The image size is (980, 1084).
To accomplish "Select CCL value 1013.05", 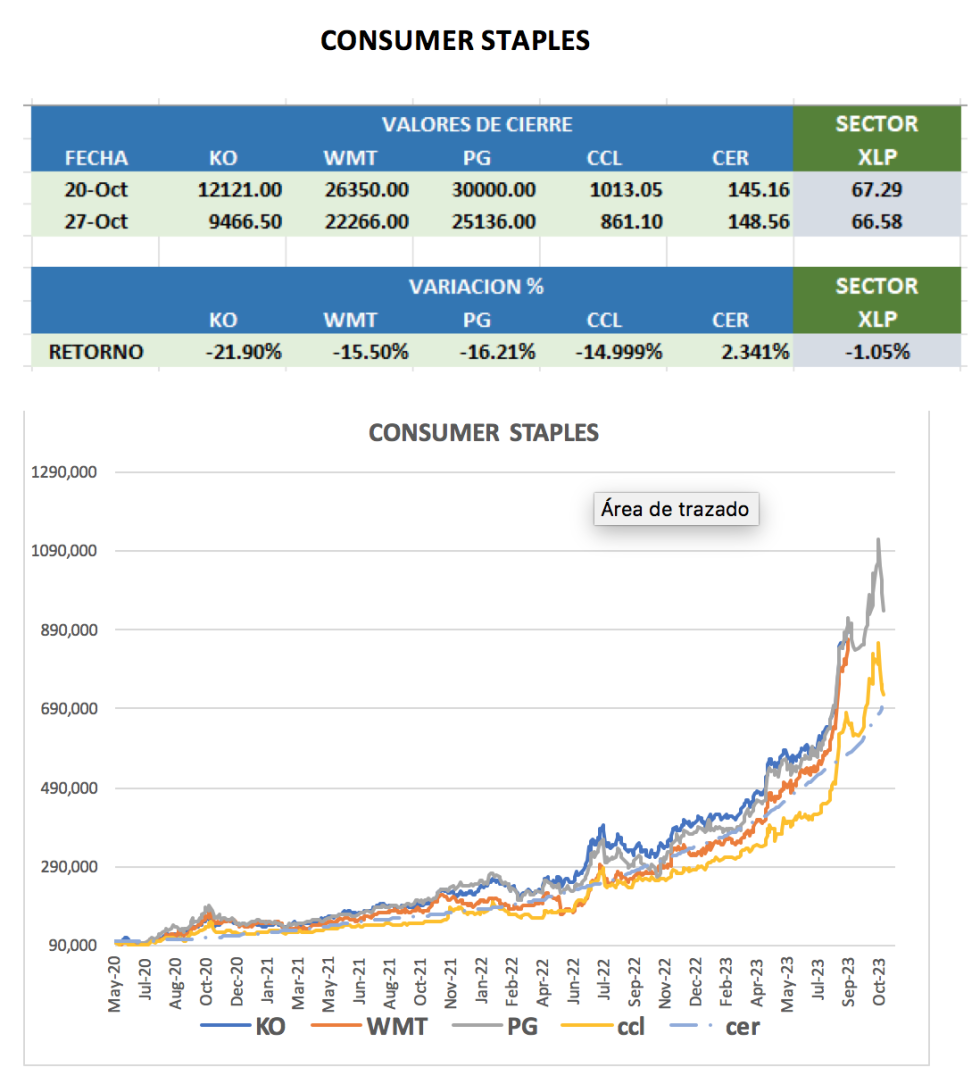I will click(626, 189).
